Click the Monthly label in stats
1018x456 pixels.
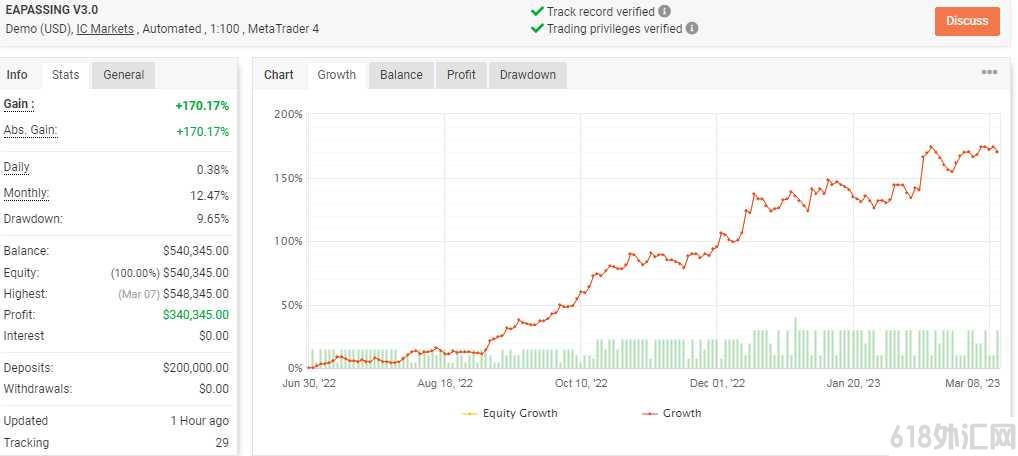(26, 193)
